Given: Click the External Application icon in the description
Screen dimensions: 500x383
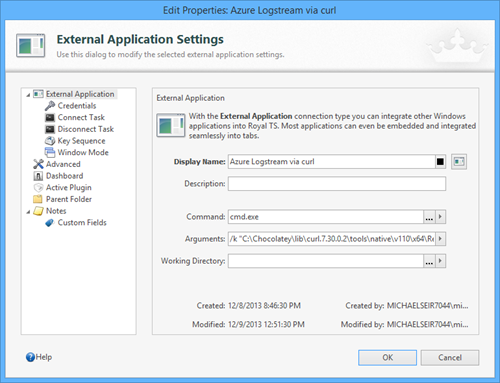Looking at the screenshot, I should (x=171, y=125).
